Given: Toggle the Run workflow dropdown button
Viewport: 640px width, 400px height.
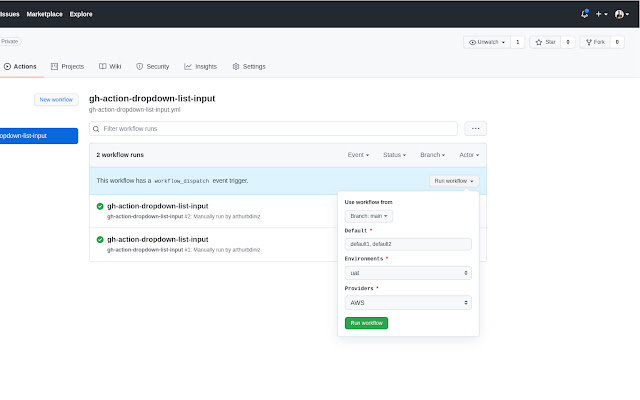Looking at the screenshot, I should tap(454, 181).
